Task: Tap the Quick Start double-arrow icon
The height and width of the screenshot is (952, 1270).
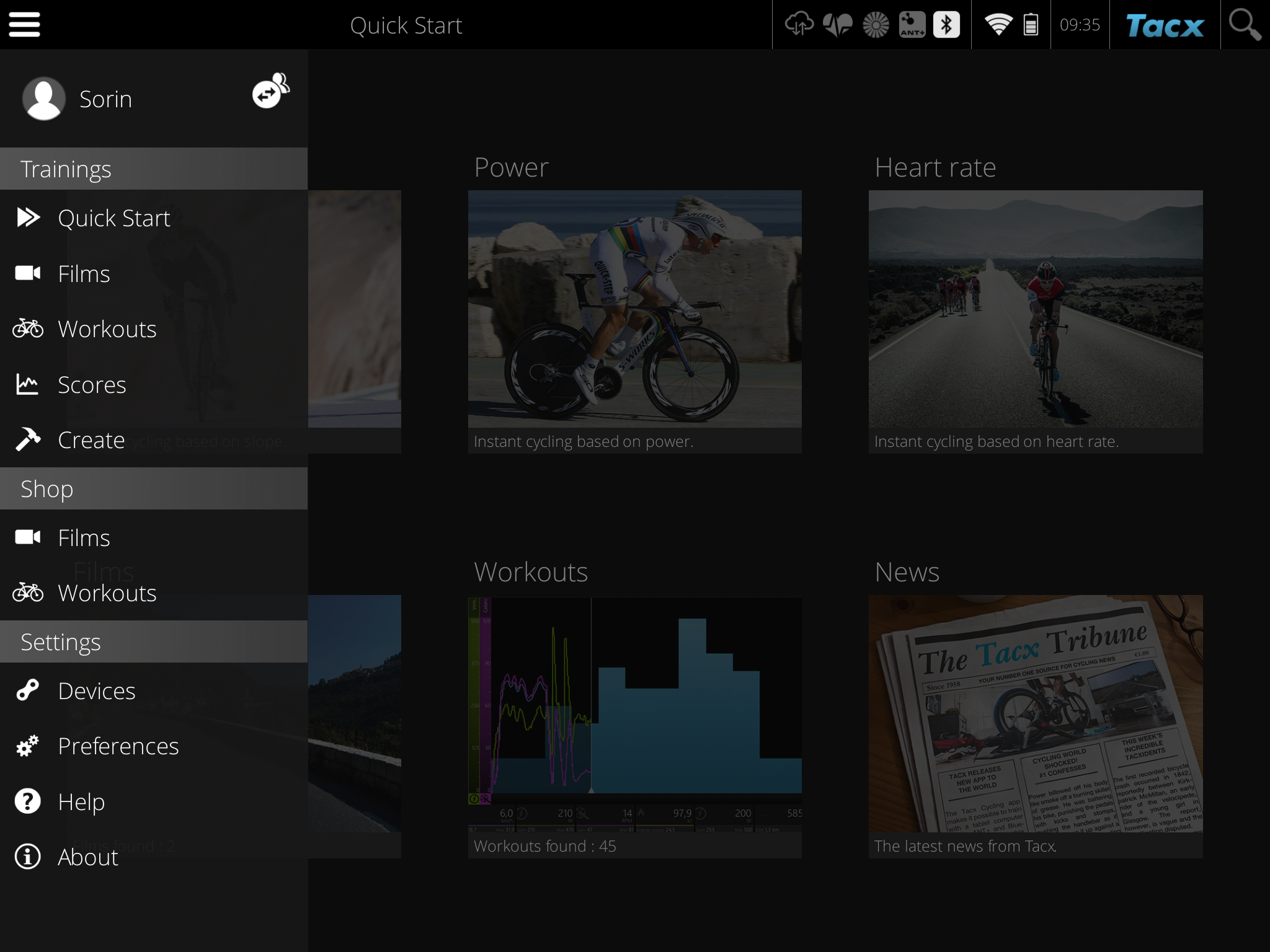Action: (x=29, y=218)
